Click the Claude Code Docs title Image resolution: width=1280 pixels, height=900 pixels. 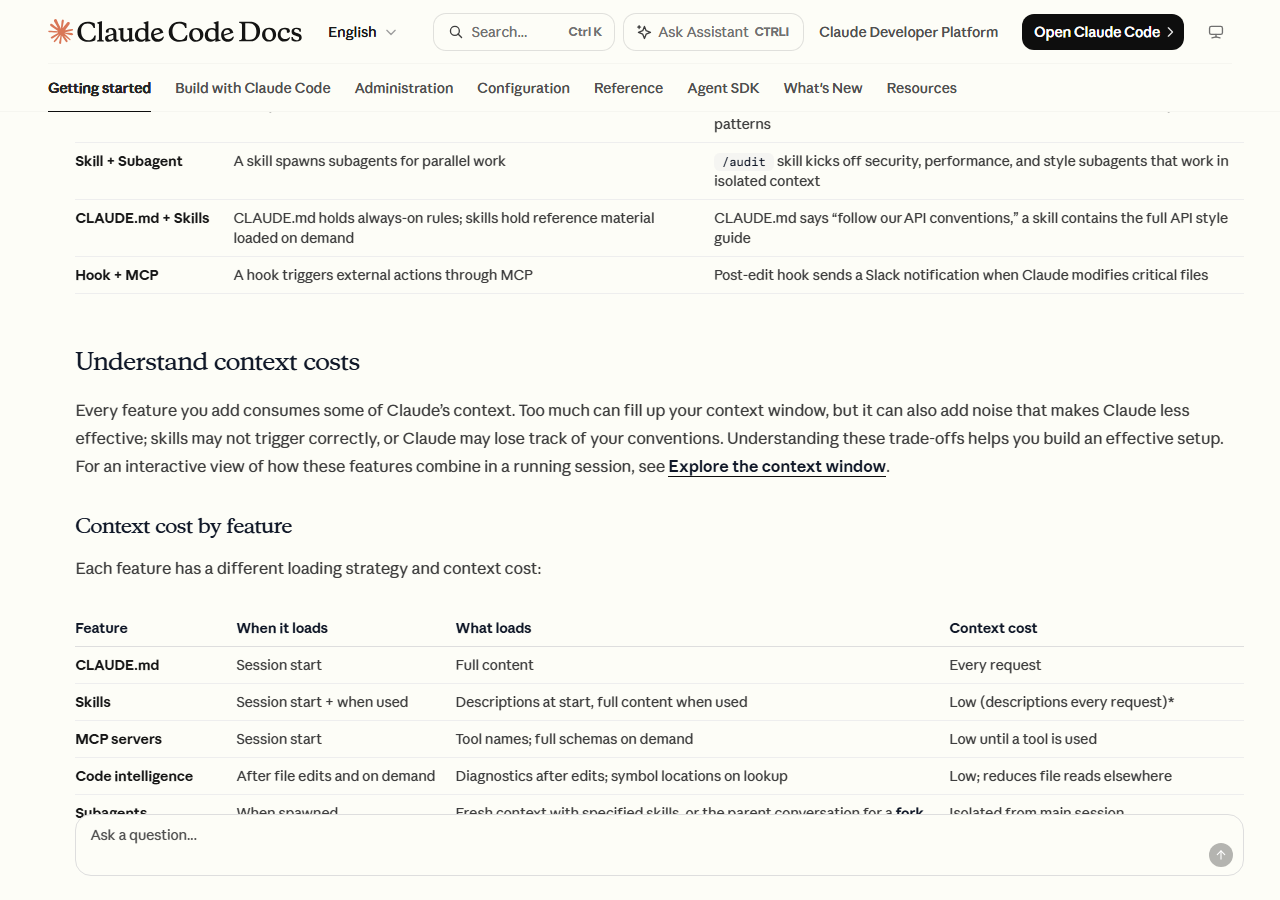click(189, 32)
